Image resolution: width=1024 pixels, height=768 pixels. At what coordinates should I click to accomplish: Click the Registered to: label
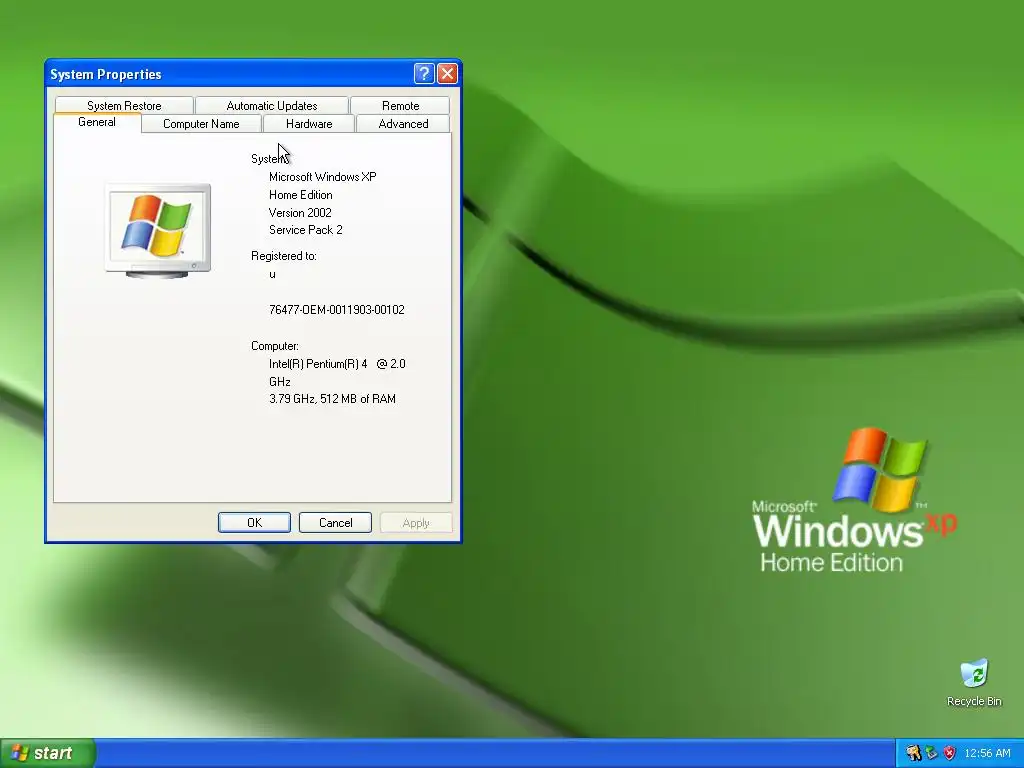(x=283, y=256)
